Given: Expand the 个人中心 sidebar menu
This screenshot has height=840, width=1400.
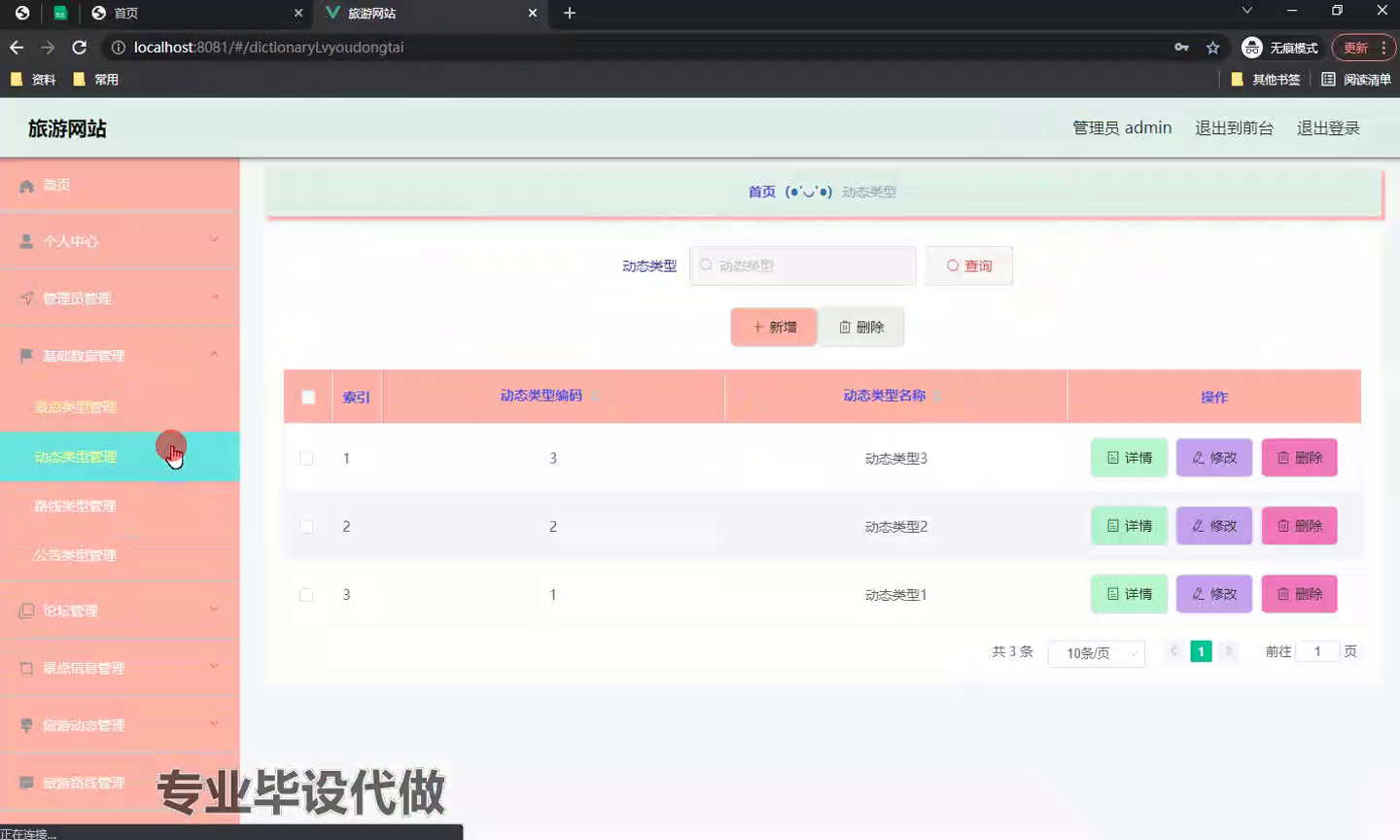Looking at the screenshot, I should [x=120, y=241].
